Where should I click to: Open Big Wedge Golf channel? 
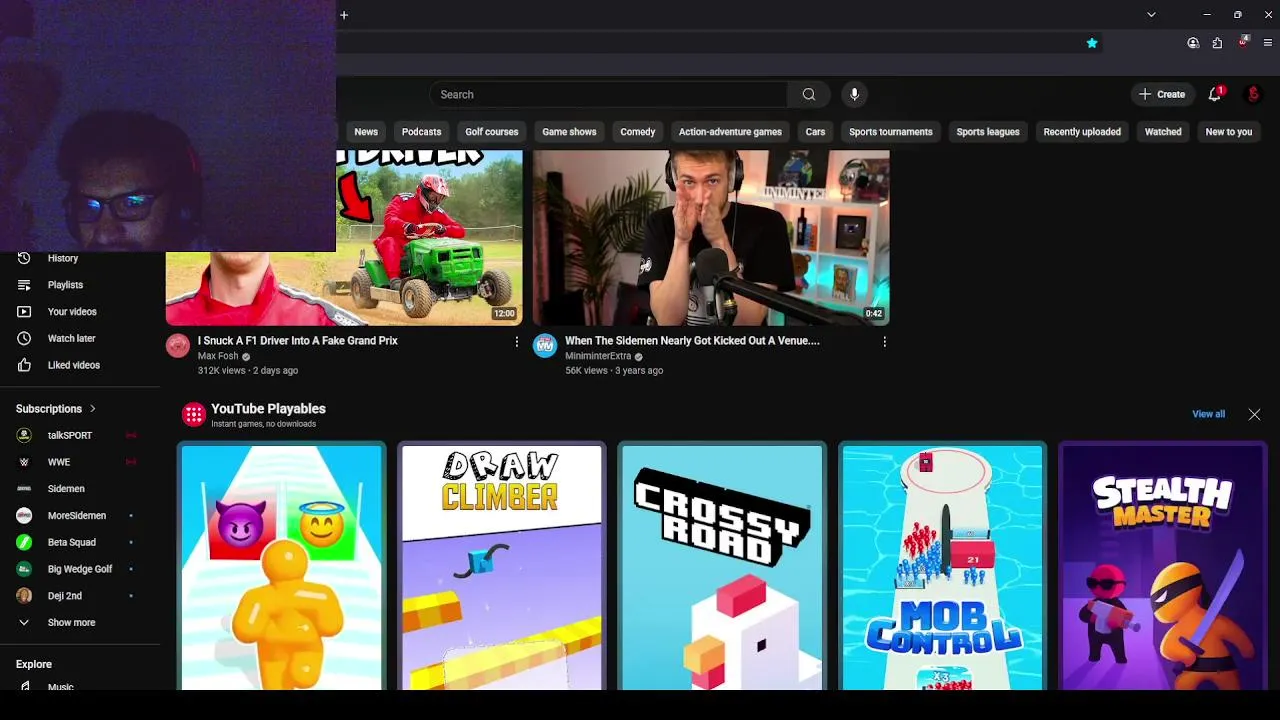[80, 569]
